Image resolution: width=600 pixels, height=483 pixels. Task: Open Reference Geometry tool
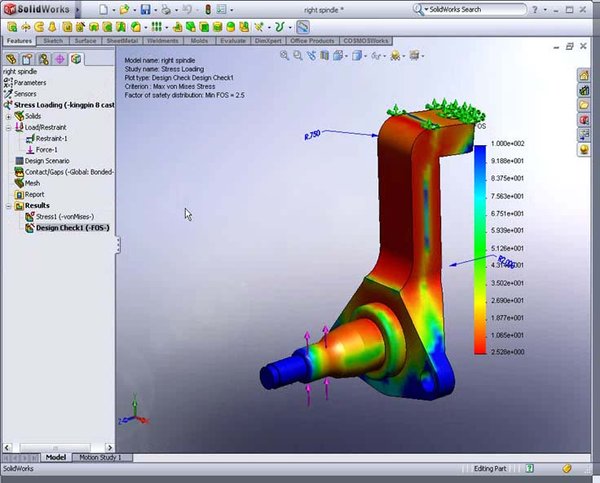pyautogui.click(x=259, y=27)
